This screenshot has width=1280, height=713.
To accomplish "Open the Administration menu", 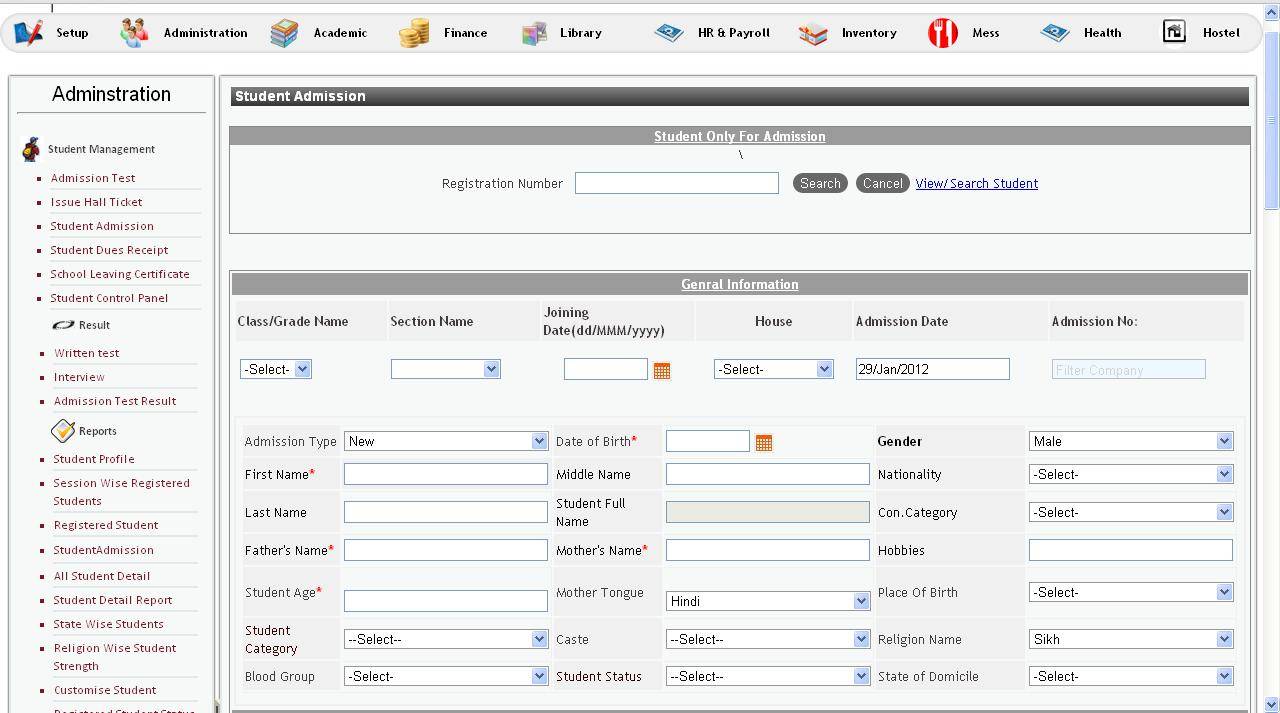I will [206, 33].
